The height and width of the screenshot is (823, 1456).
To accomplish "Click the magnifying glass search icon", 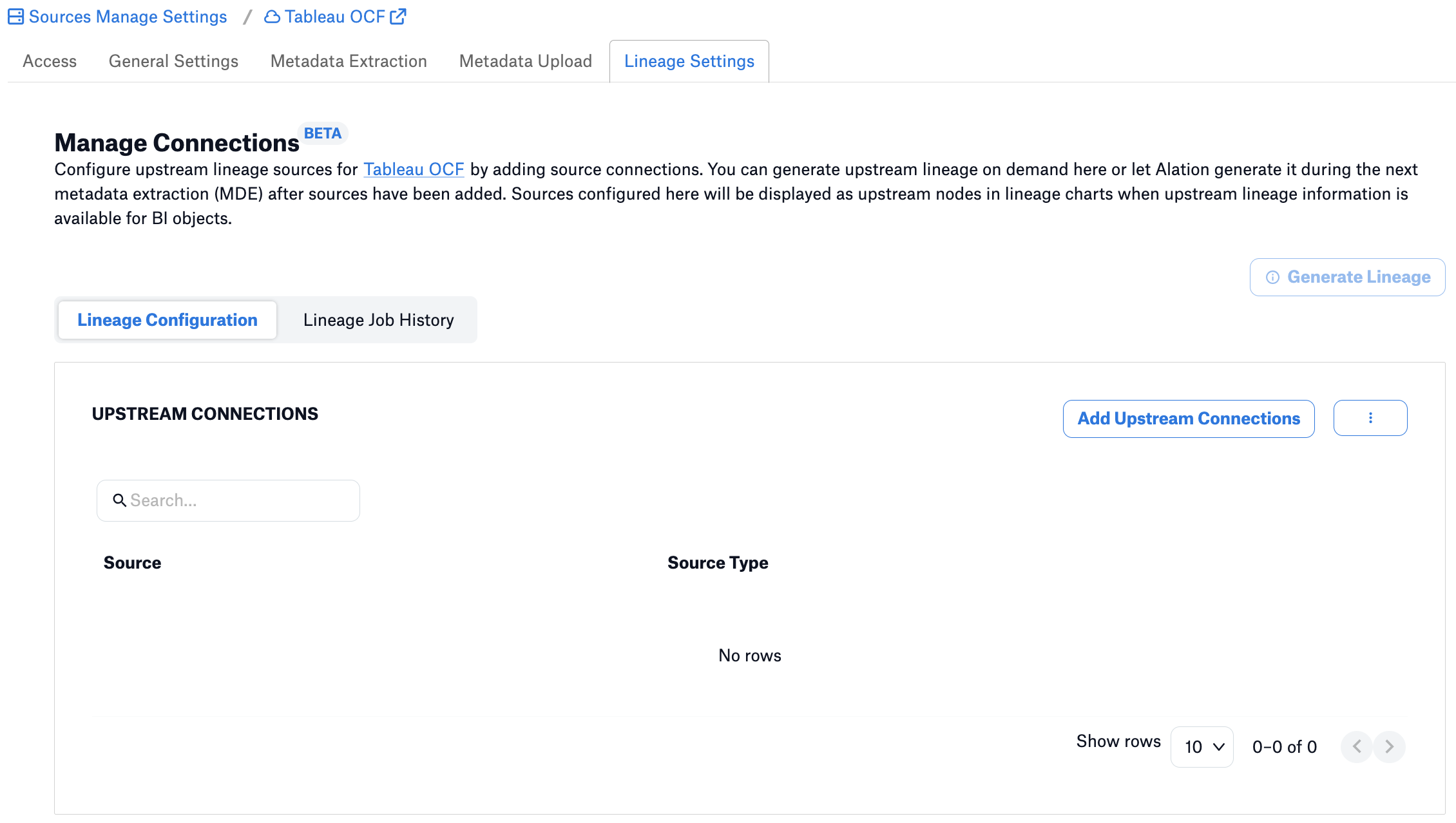I will click(x=119, y=500).
